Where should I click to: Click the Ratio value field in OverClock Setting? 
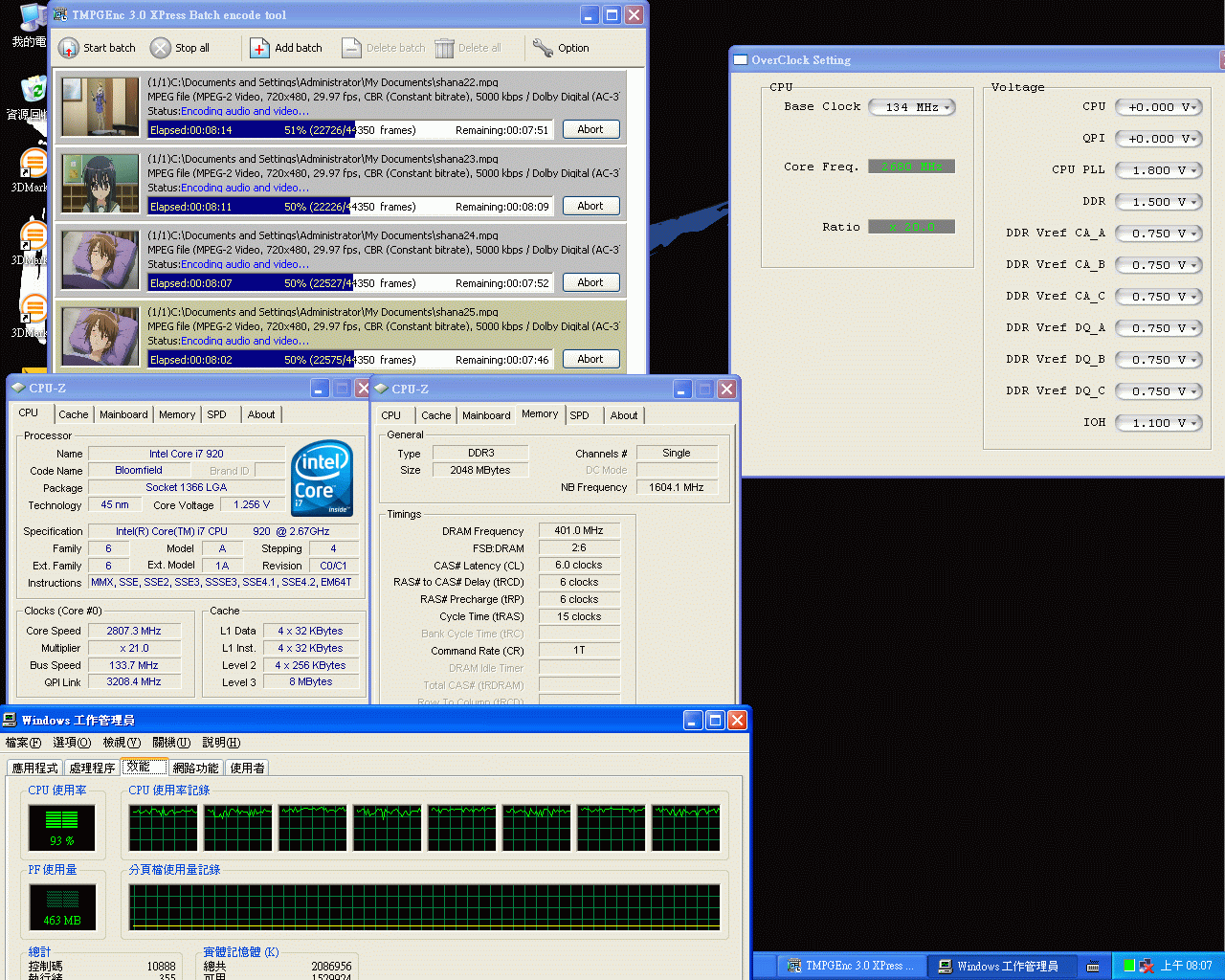[911, 227]
